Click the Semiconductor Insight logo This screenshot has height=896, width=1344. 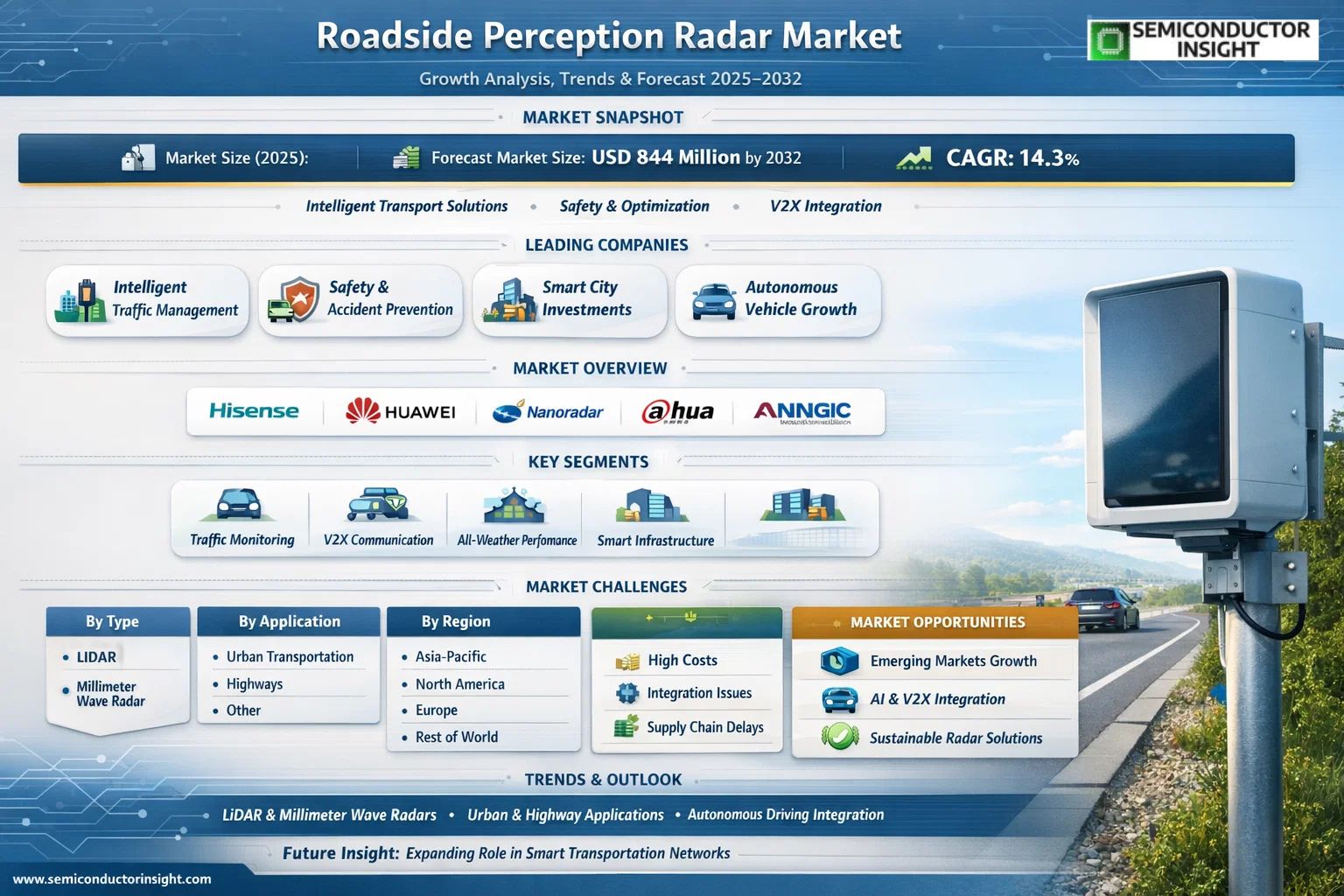(x=1202, y=39)
